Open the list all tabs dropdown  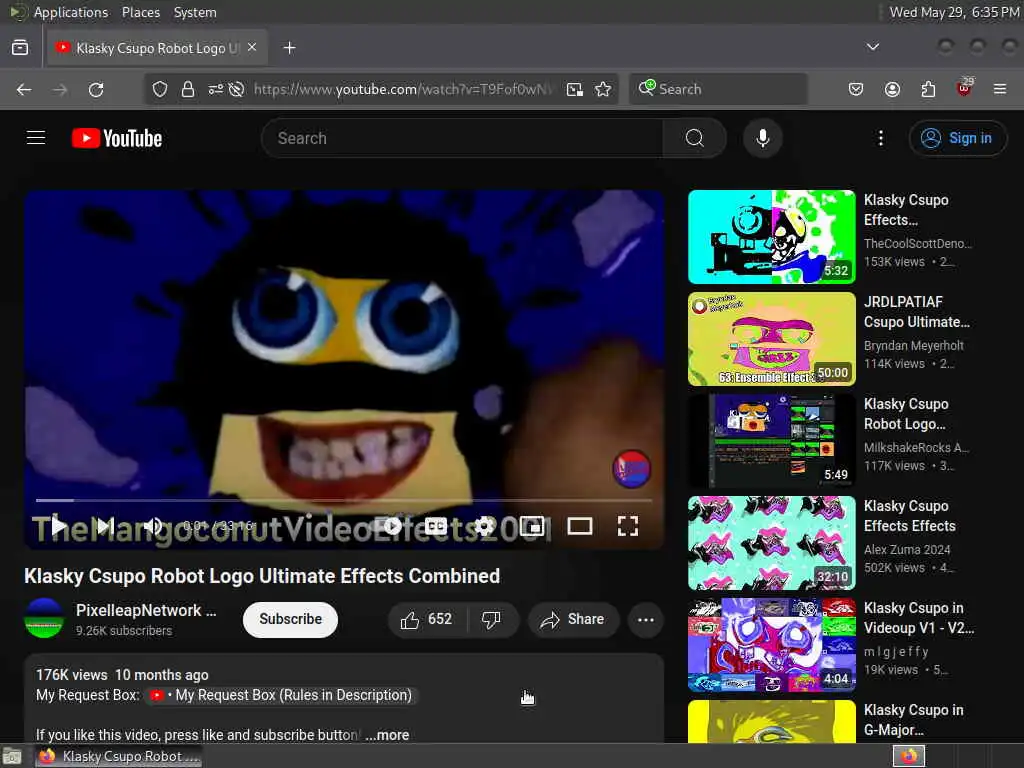872,47
